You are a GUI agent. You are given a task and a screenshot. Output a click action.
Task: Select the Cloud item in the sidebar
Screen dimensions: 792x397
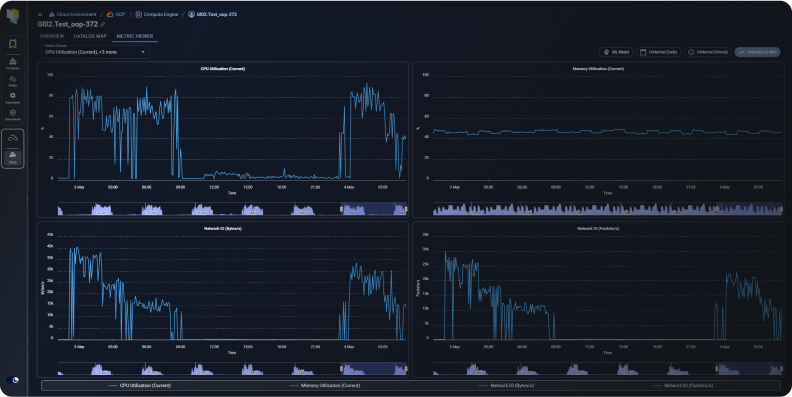tap(13, 157)
